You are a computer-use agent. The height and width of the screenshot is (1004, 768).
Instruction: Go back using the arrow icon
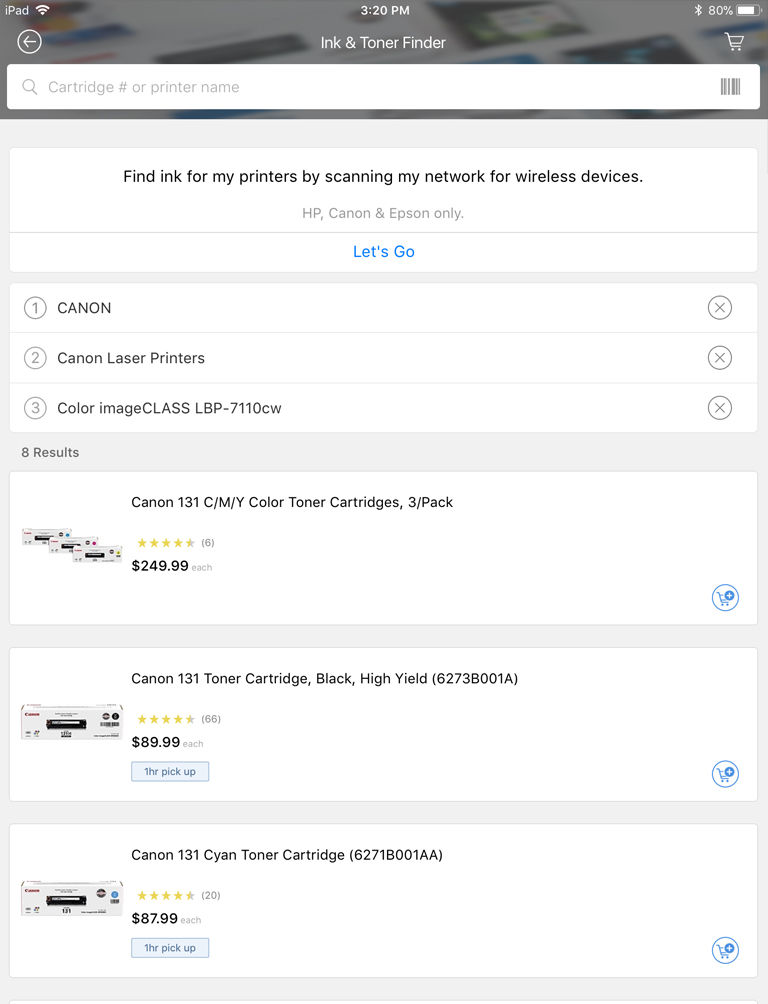(29, 42)
